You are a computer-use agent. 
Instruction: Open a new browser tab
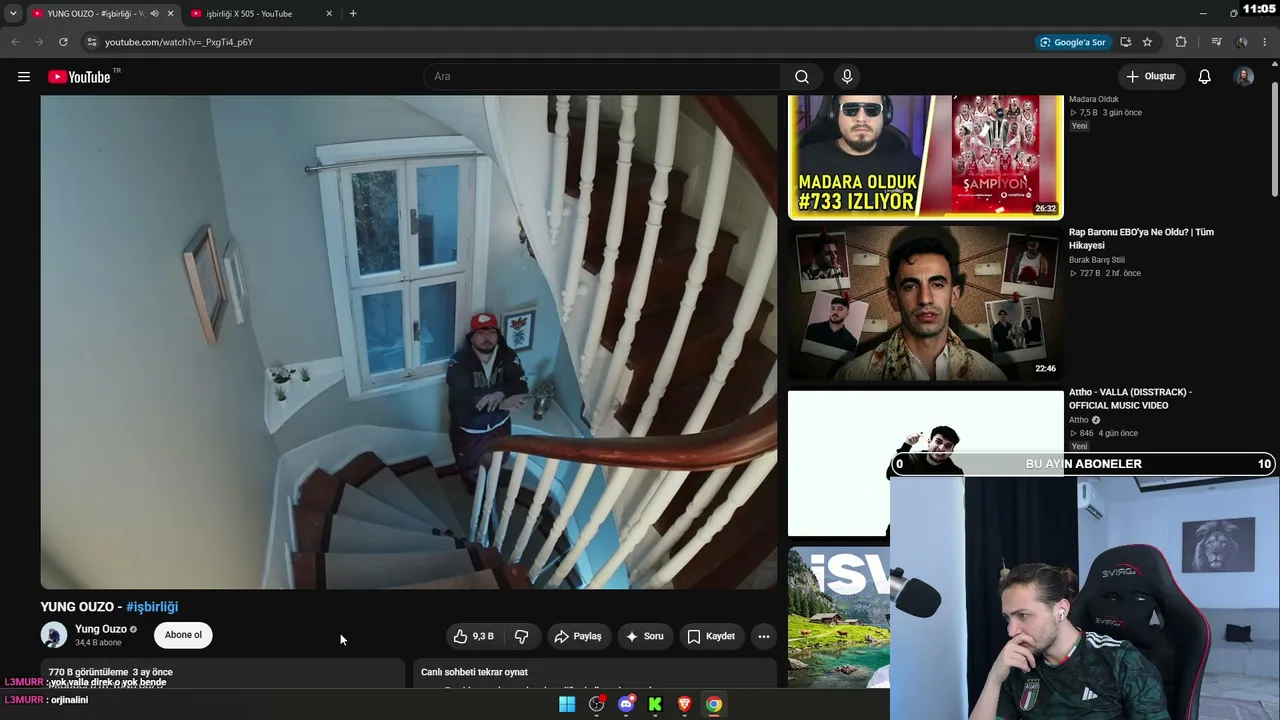[x=353, y=13]
